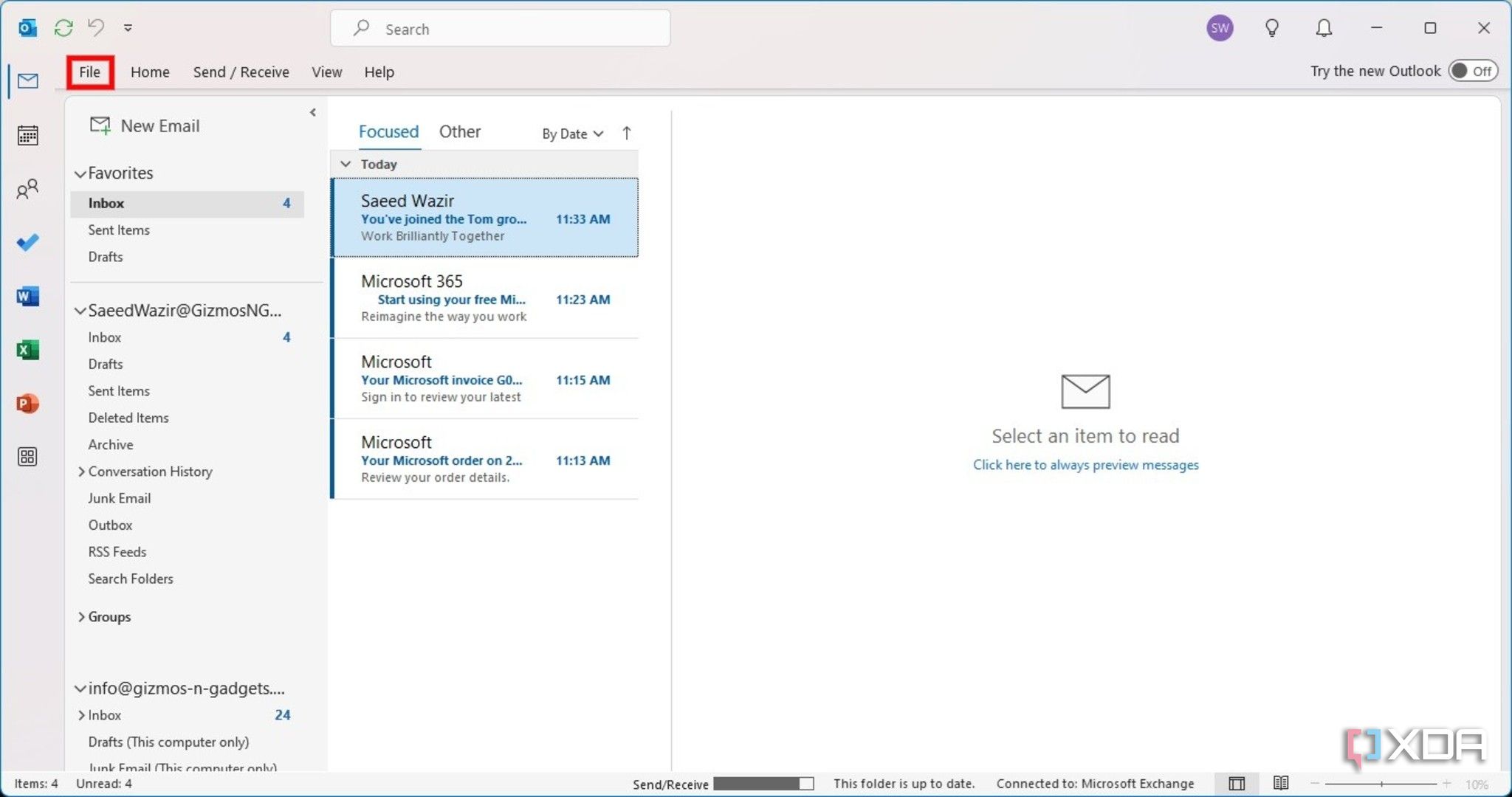The height and width of the screenshot is (797, 1512).
Task: Open the File menu
Action: [x=89, y=72]
